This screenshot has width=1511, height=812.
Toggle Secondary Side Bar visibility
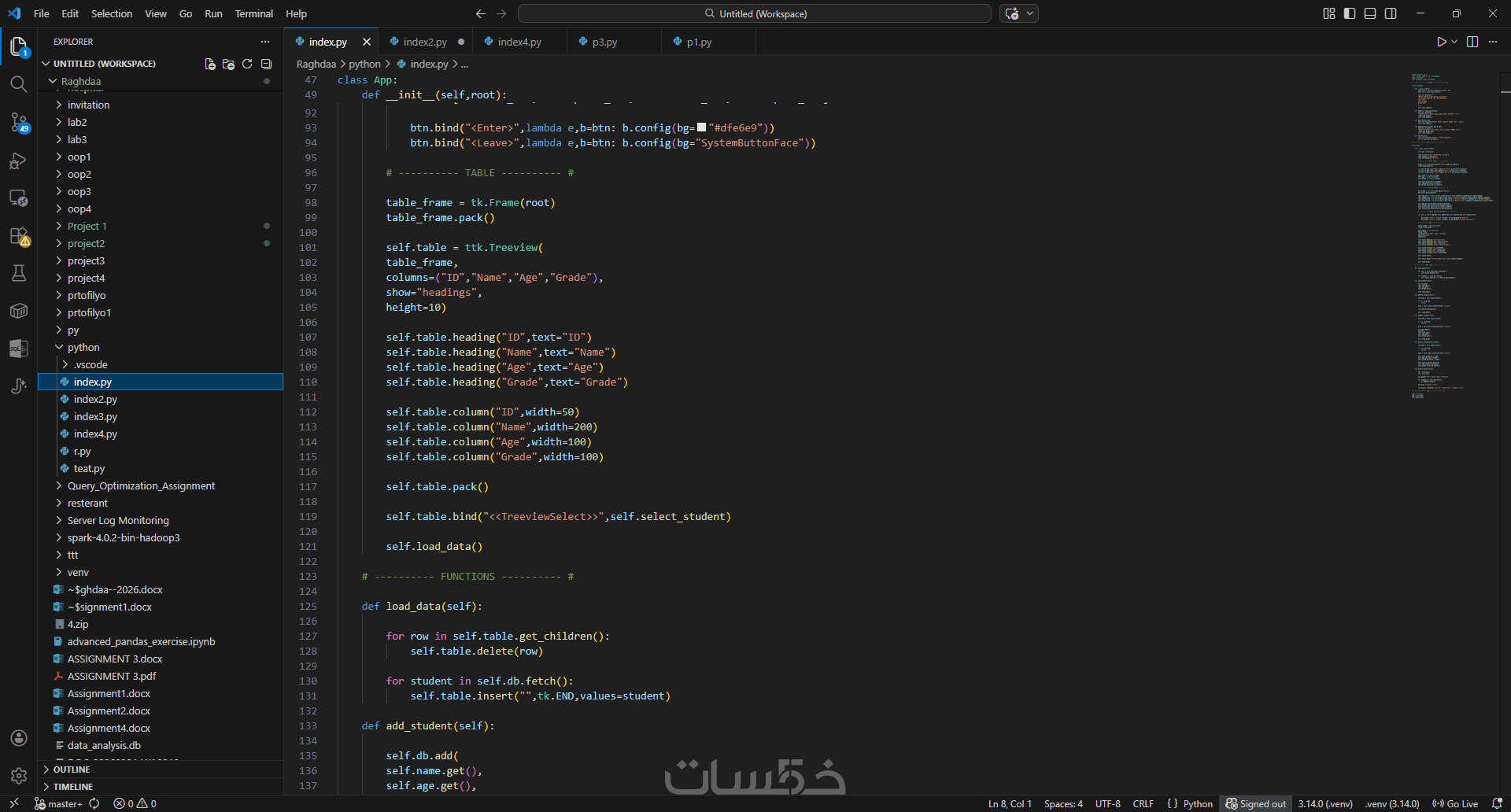coord(1391,13)
